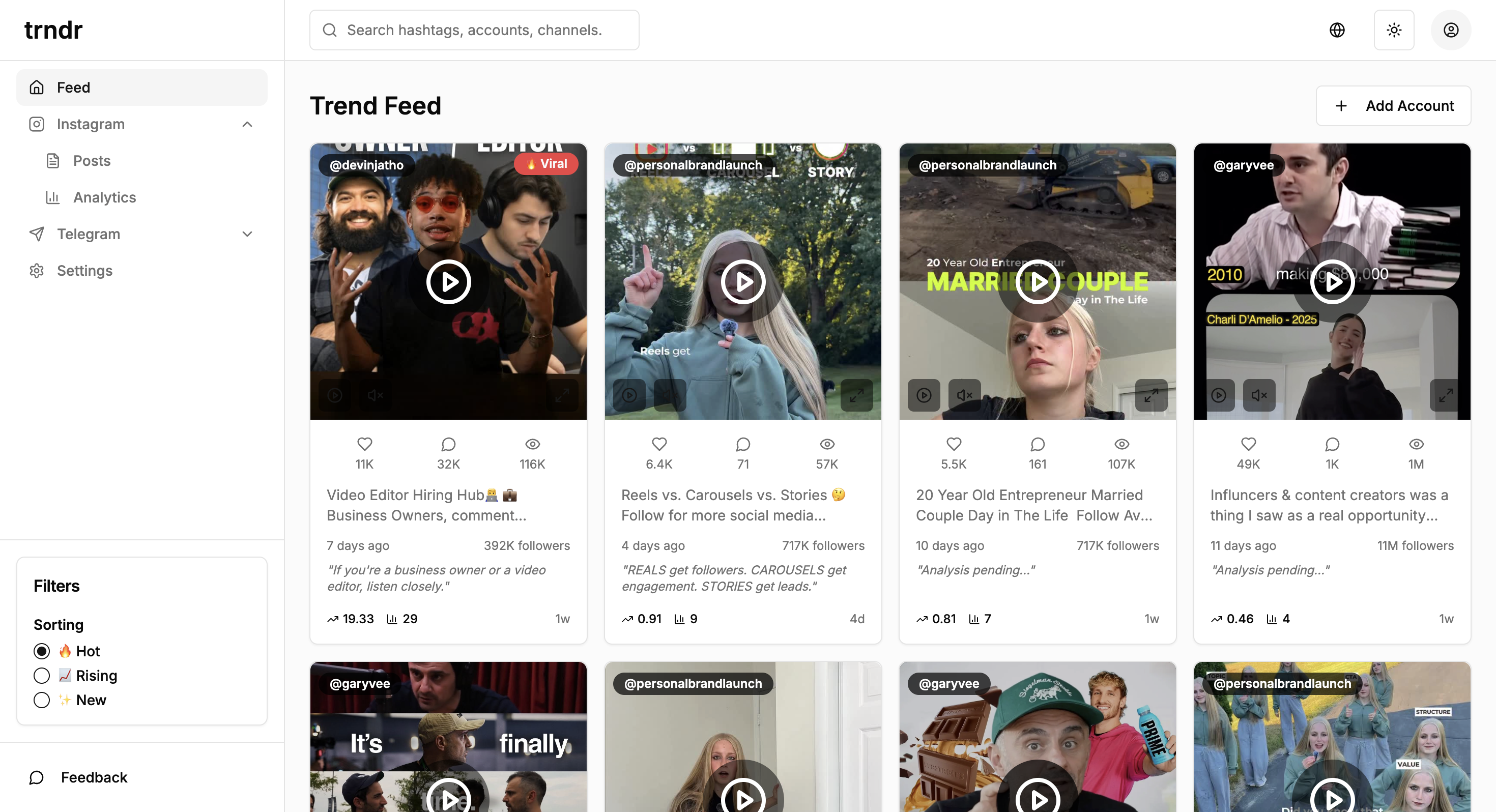The image size is (1496, 812).
Task: Unmute the Married Couple video
Action: (x=965, y=395)
